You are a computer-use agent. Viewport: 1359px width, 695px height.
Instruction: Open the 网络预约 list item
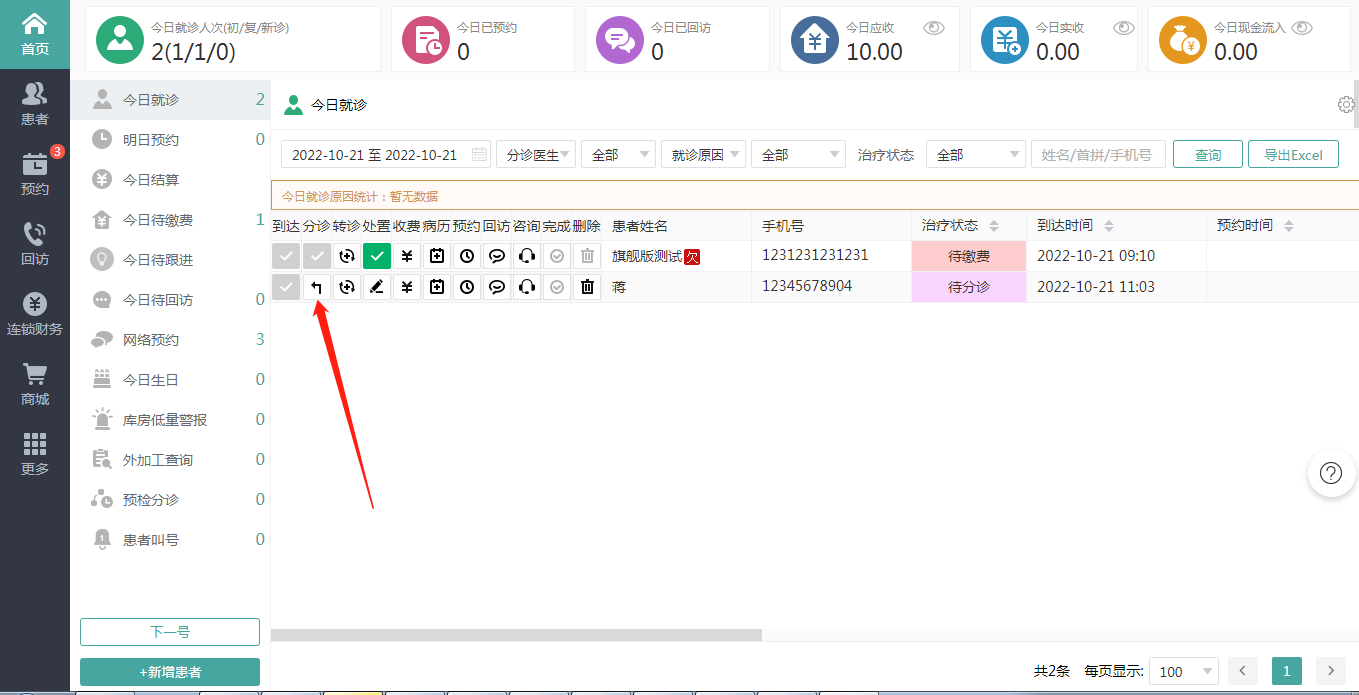pyautogui.click(x=170, y=340)
